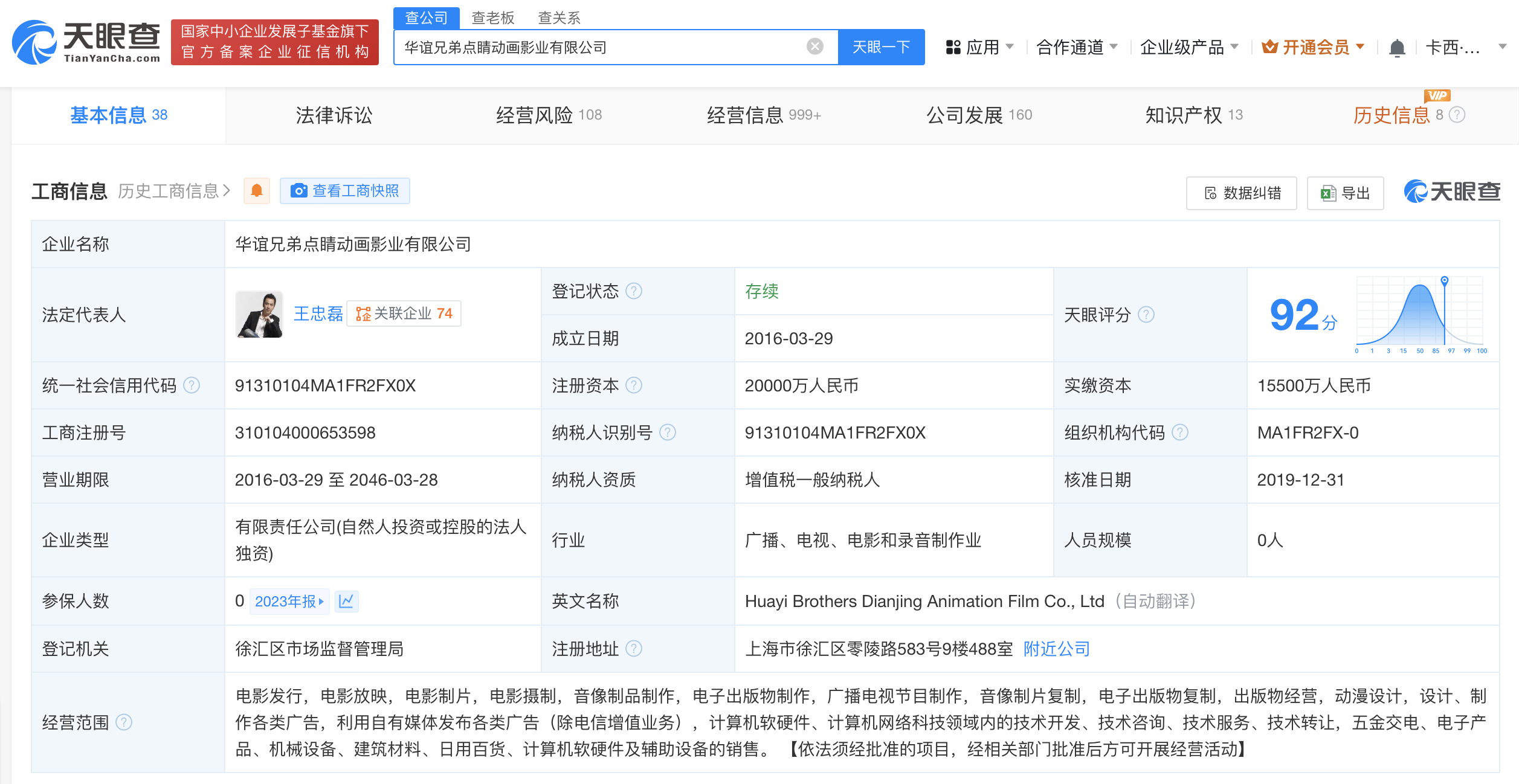Open the 参保人数 trend chart icon

346,601
